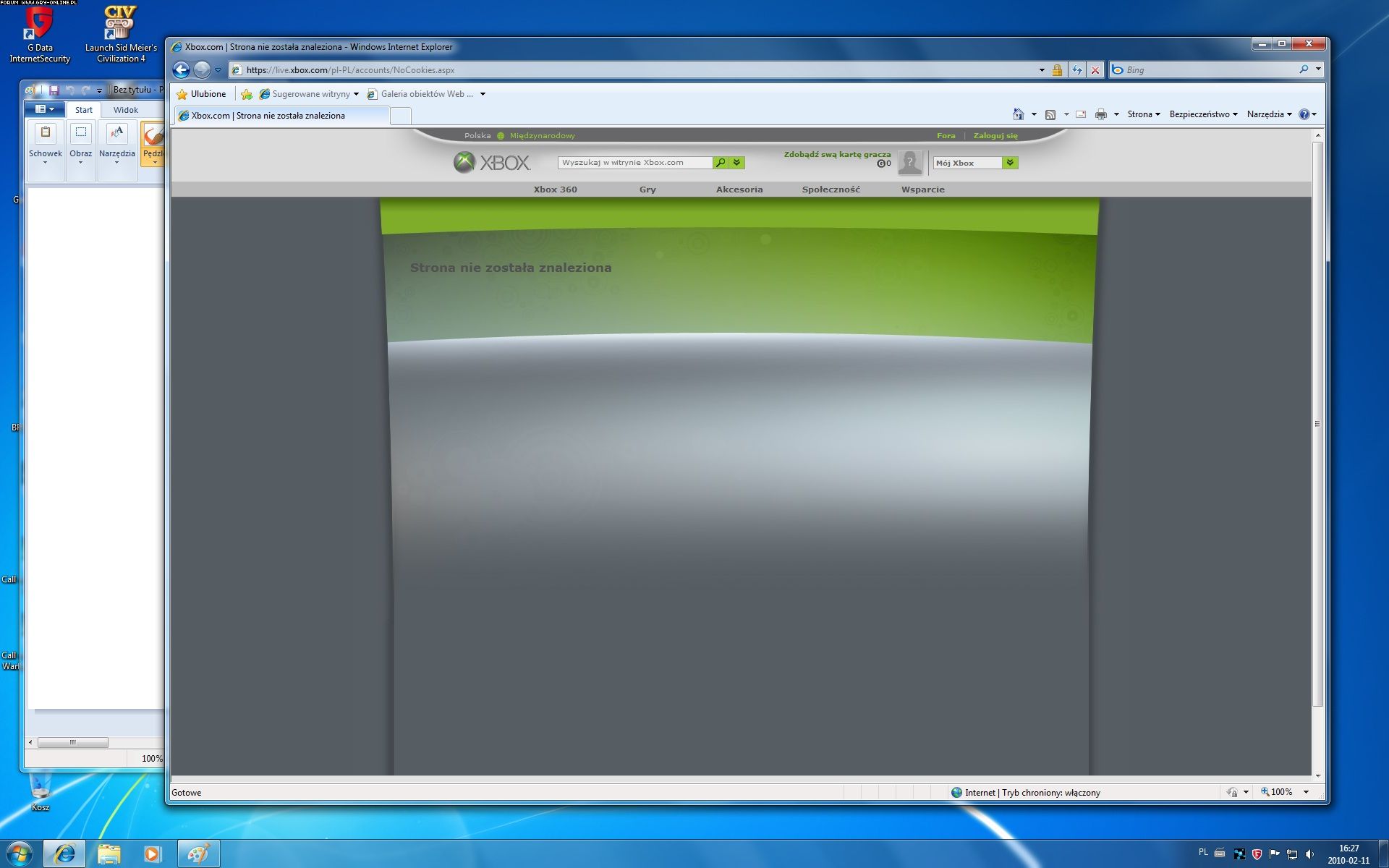Open the Windows Start orb
This screenshot has width=1389, height=868.
20,854
